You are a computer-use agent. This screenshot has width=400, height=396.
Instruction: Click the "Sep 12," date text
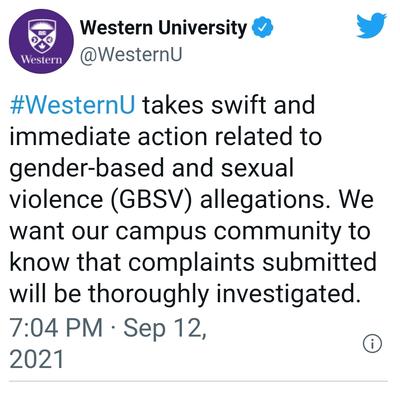[165, 329]
